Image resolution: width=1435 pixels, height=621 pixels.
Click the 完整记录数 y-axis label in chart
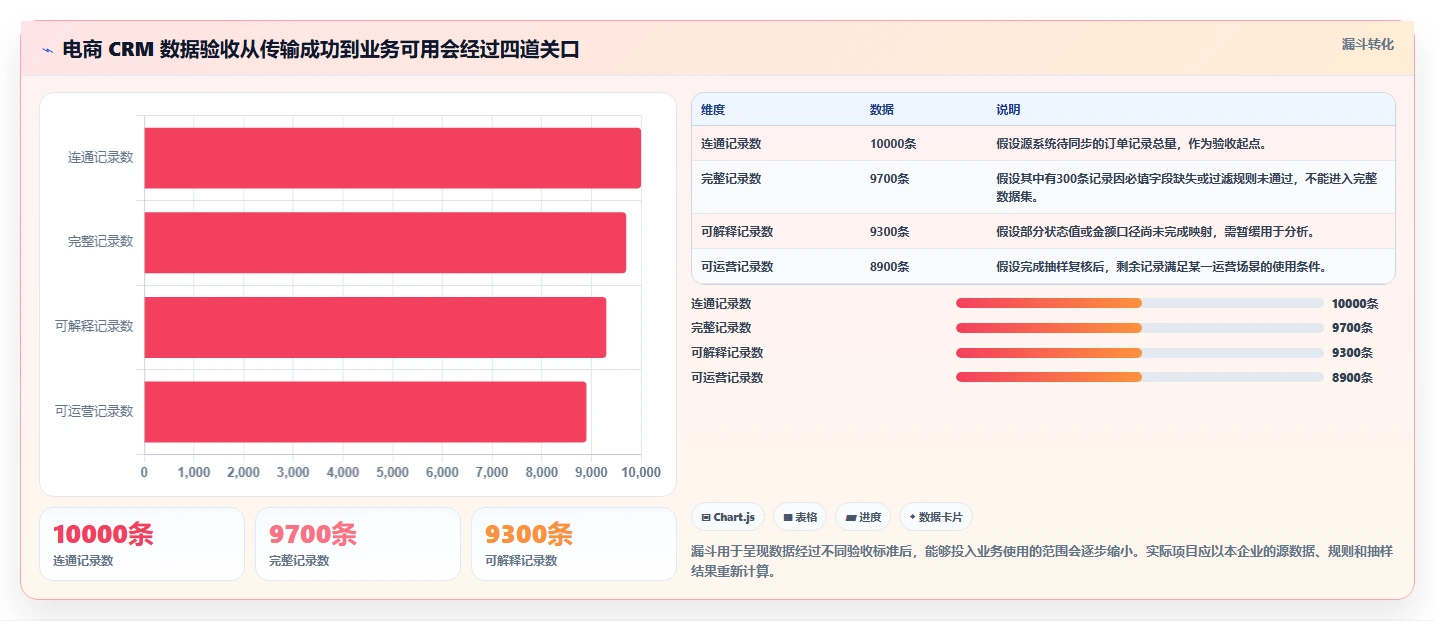pos(101,242)
